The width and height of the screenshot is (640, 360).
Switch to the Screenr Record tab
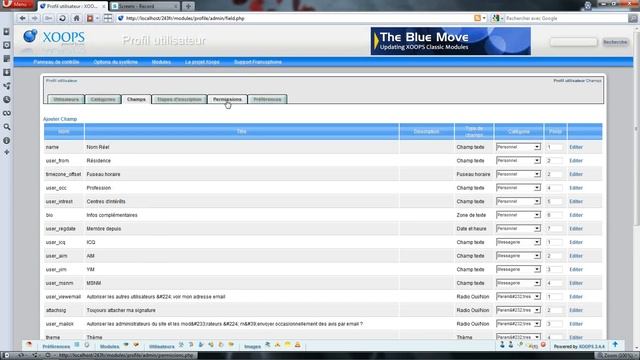coord(144,6)
